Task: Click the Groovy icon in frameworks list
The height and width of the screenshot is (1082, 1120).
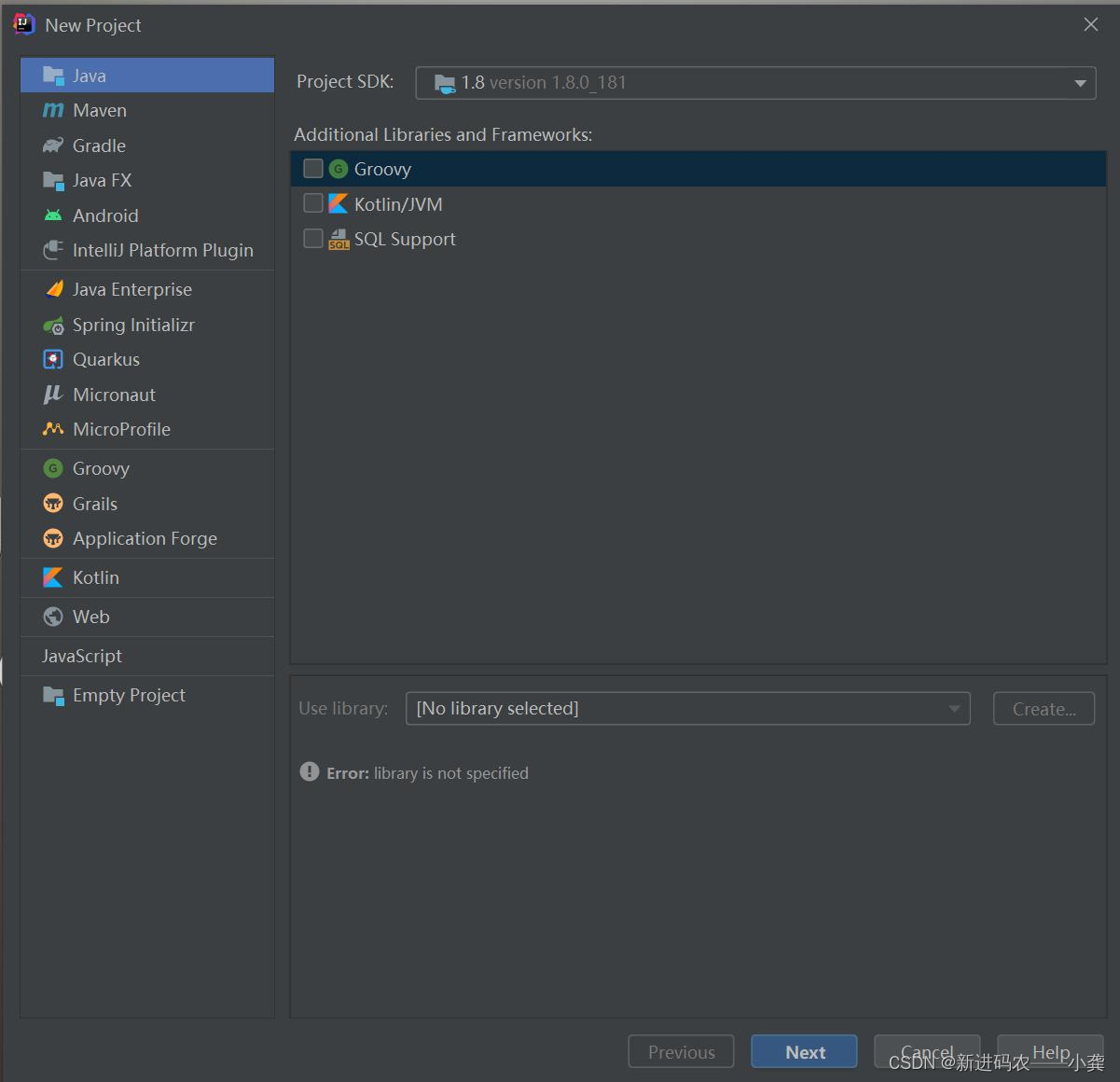Action: (x=339, y=169)
